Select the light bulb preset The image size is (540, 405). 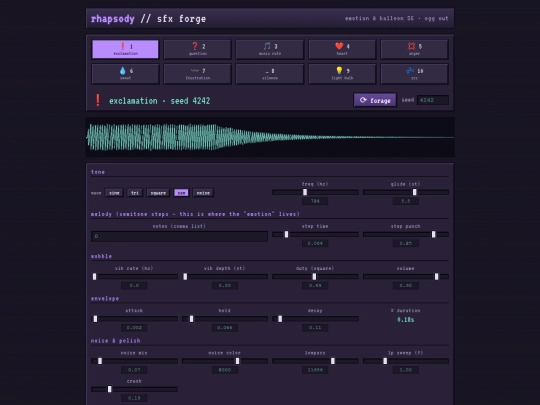[x=342, y=74]
